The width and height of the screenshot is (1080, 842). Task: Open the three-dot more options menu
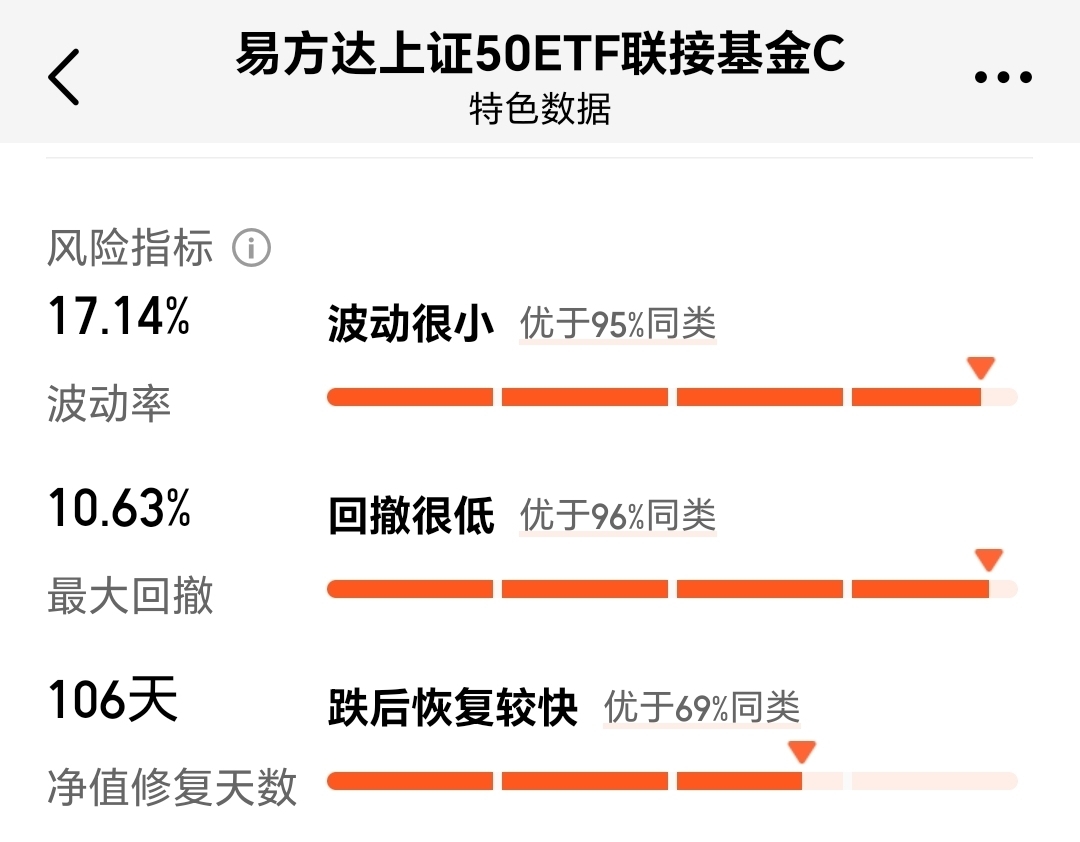[x=1002, y=77]
